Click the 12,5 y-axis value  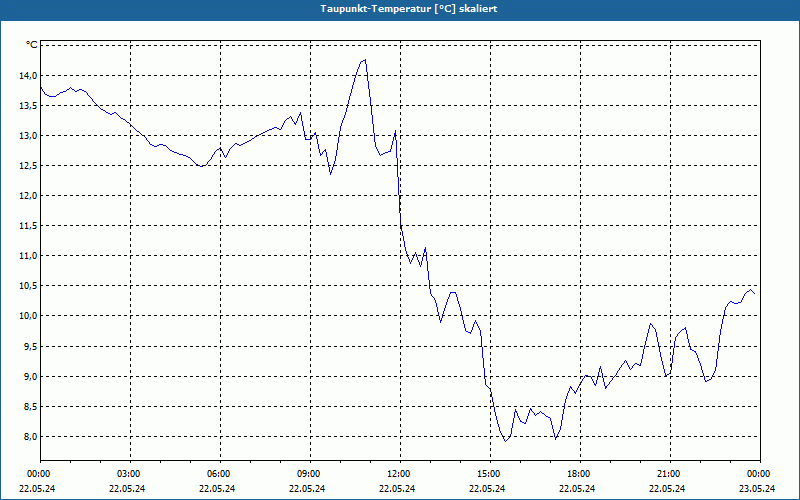(x=29, y=166)
